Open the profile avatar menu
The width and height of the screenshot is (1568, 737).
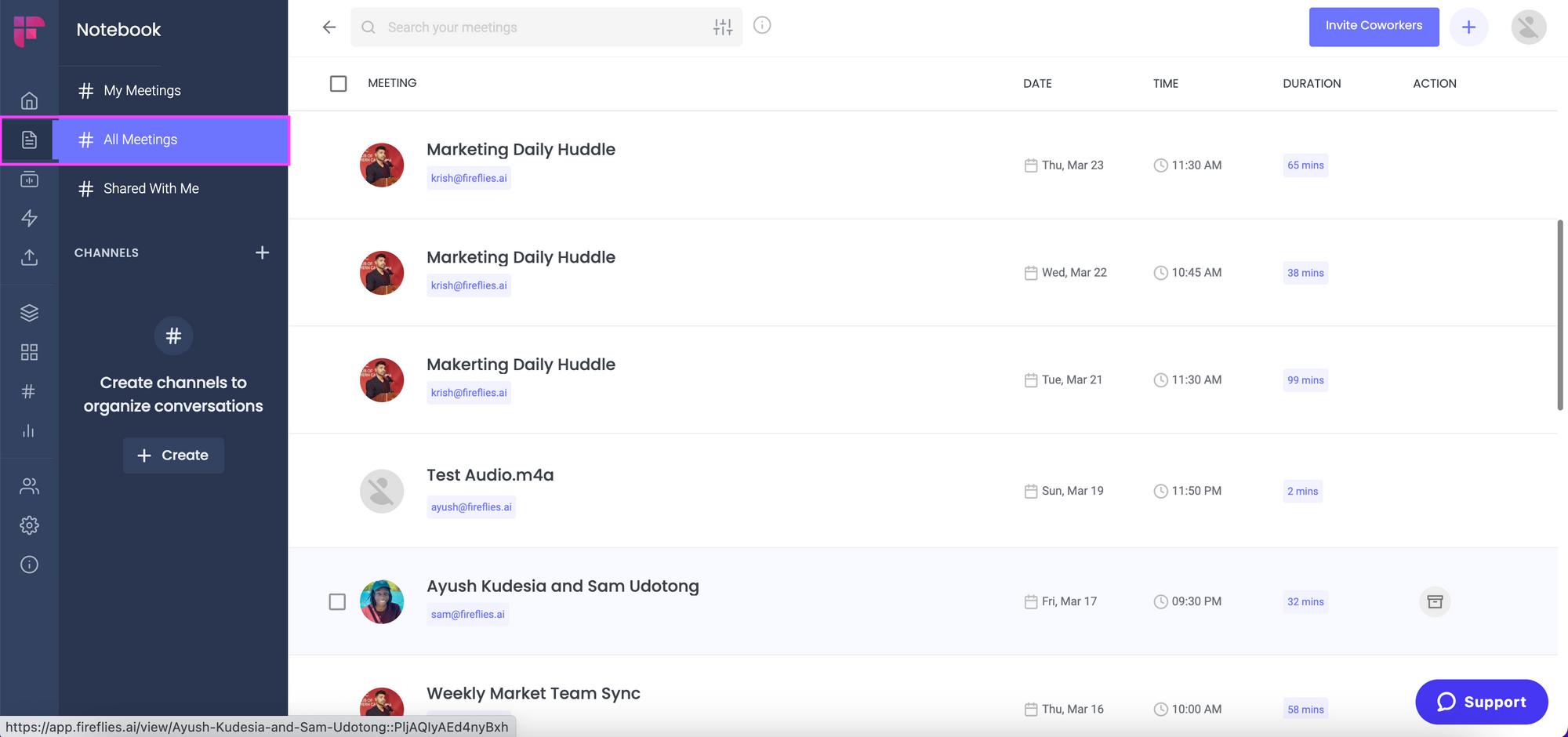pos(1528,27)
